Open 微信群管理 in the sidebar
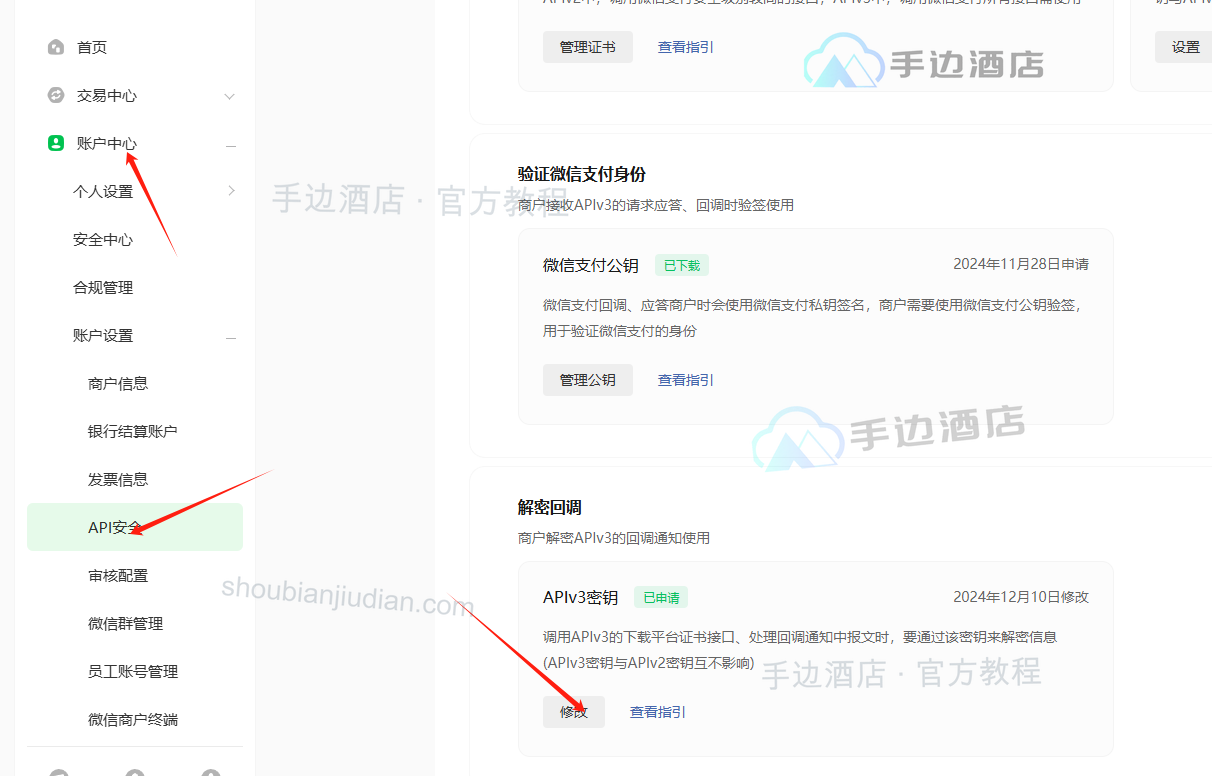 126,623
